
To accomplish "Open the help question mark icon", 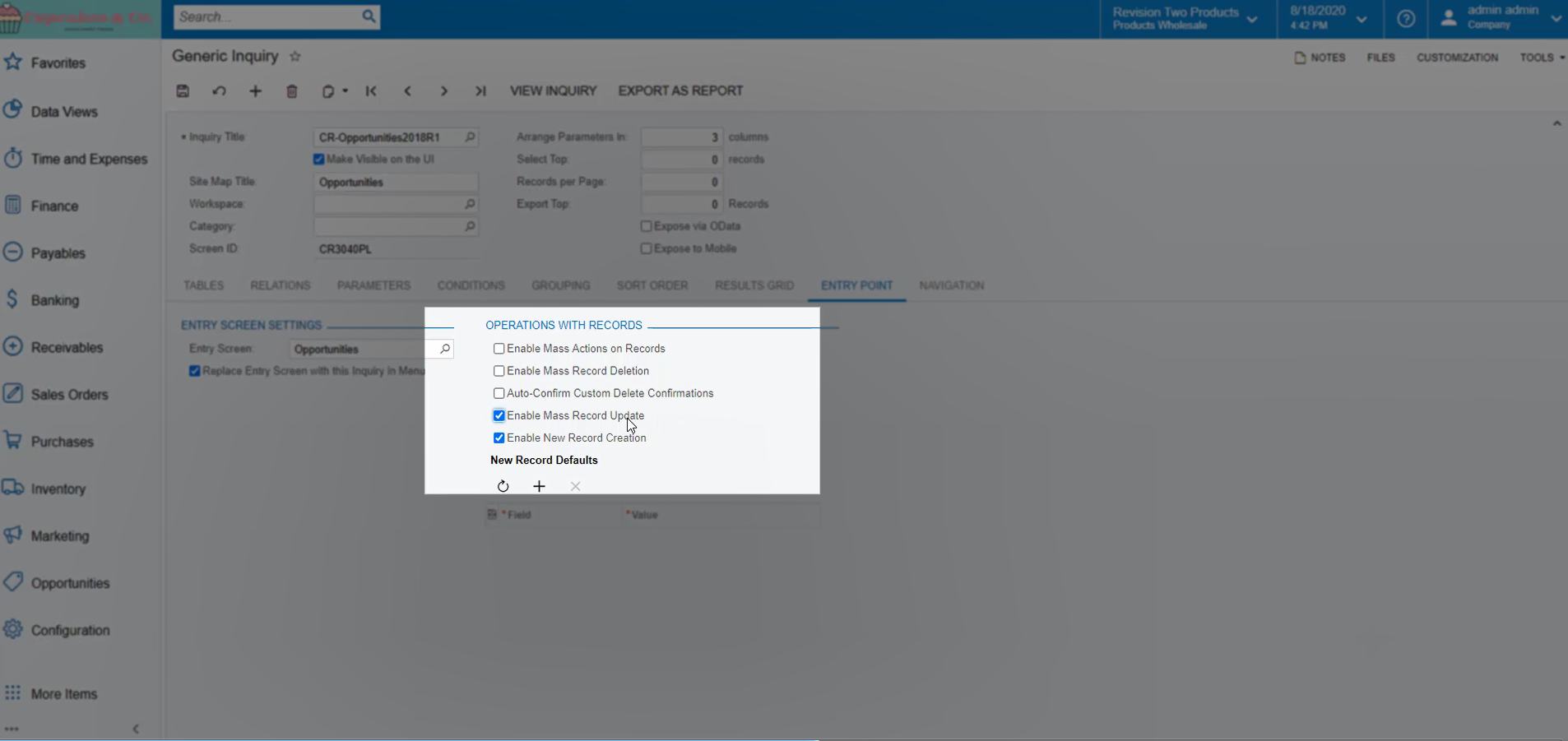I will coord(1406,19).
